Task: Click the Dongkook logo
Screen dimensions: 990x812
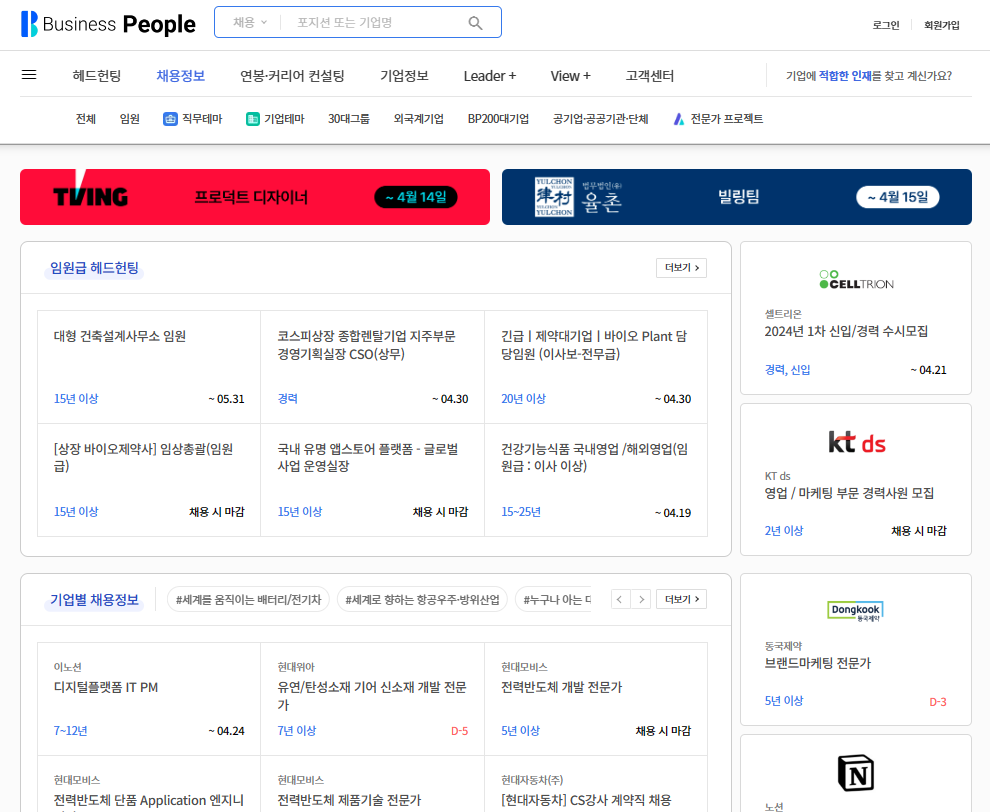Action: [856, 611]
